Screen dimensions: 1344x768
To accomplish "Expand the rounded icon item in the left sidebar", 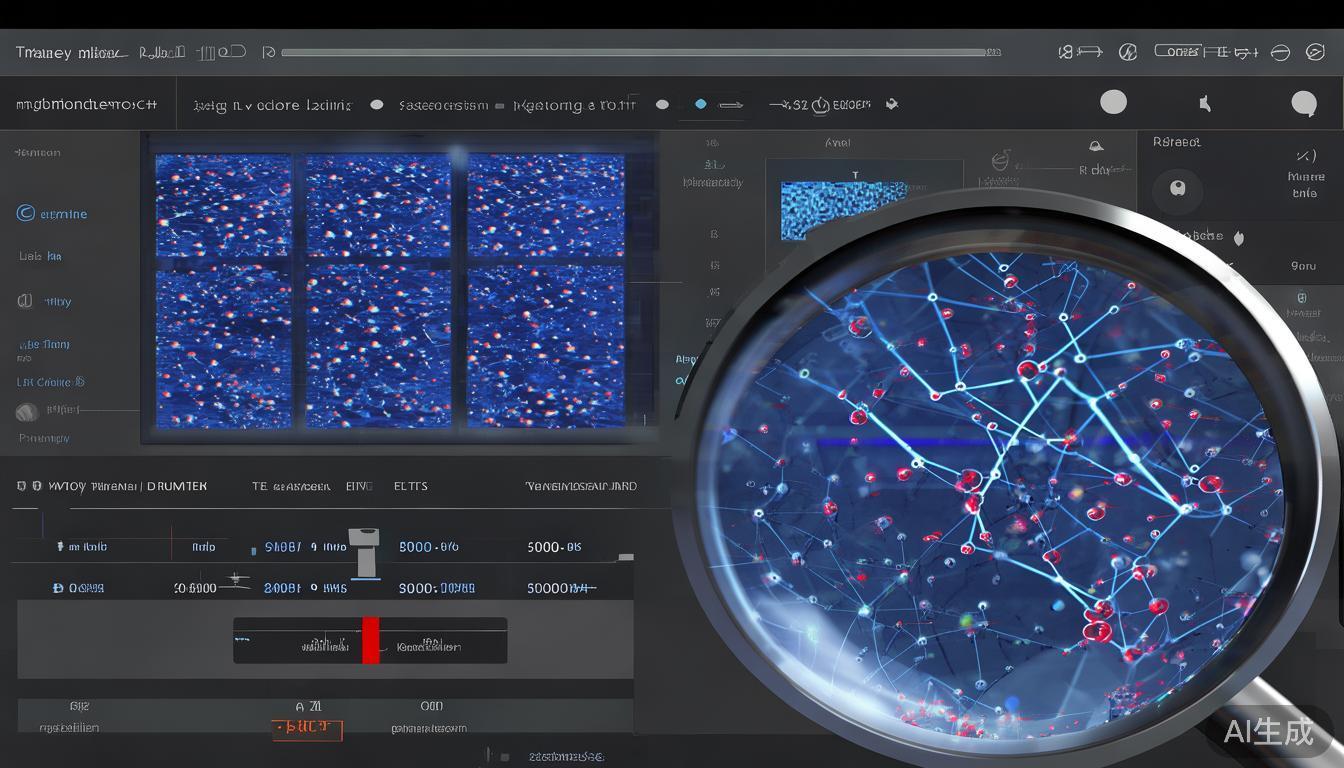I will tap(25, 301).
